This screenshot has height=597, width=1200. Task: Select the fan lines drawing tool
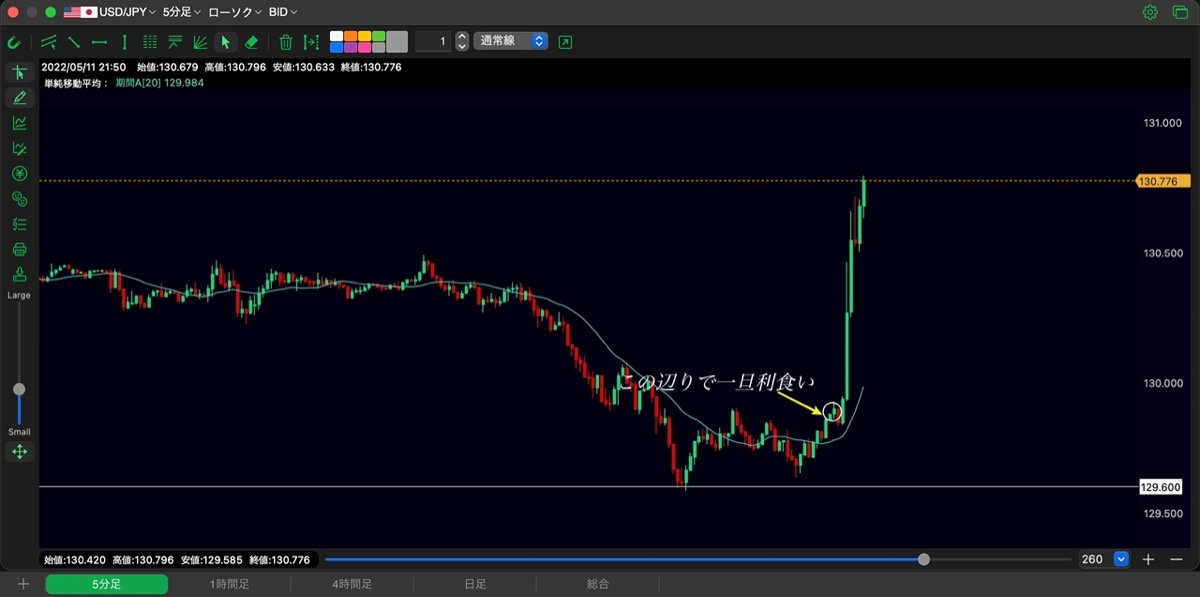click(200, 42)
